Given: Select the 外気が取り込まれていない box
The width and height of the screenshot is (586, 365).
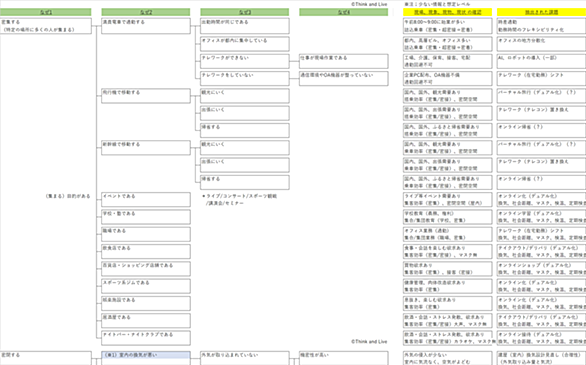Looking at the screenshot, I should click(245, 358).
